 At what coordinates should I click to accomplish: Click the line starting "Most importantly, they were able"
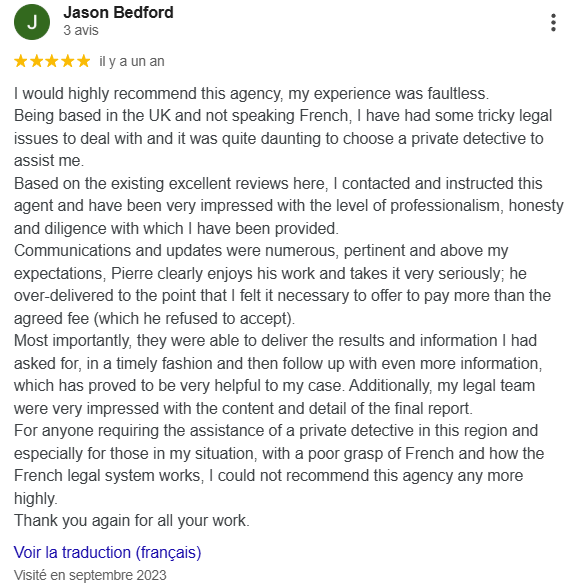pyautogui.click(x=275, y=341)
